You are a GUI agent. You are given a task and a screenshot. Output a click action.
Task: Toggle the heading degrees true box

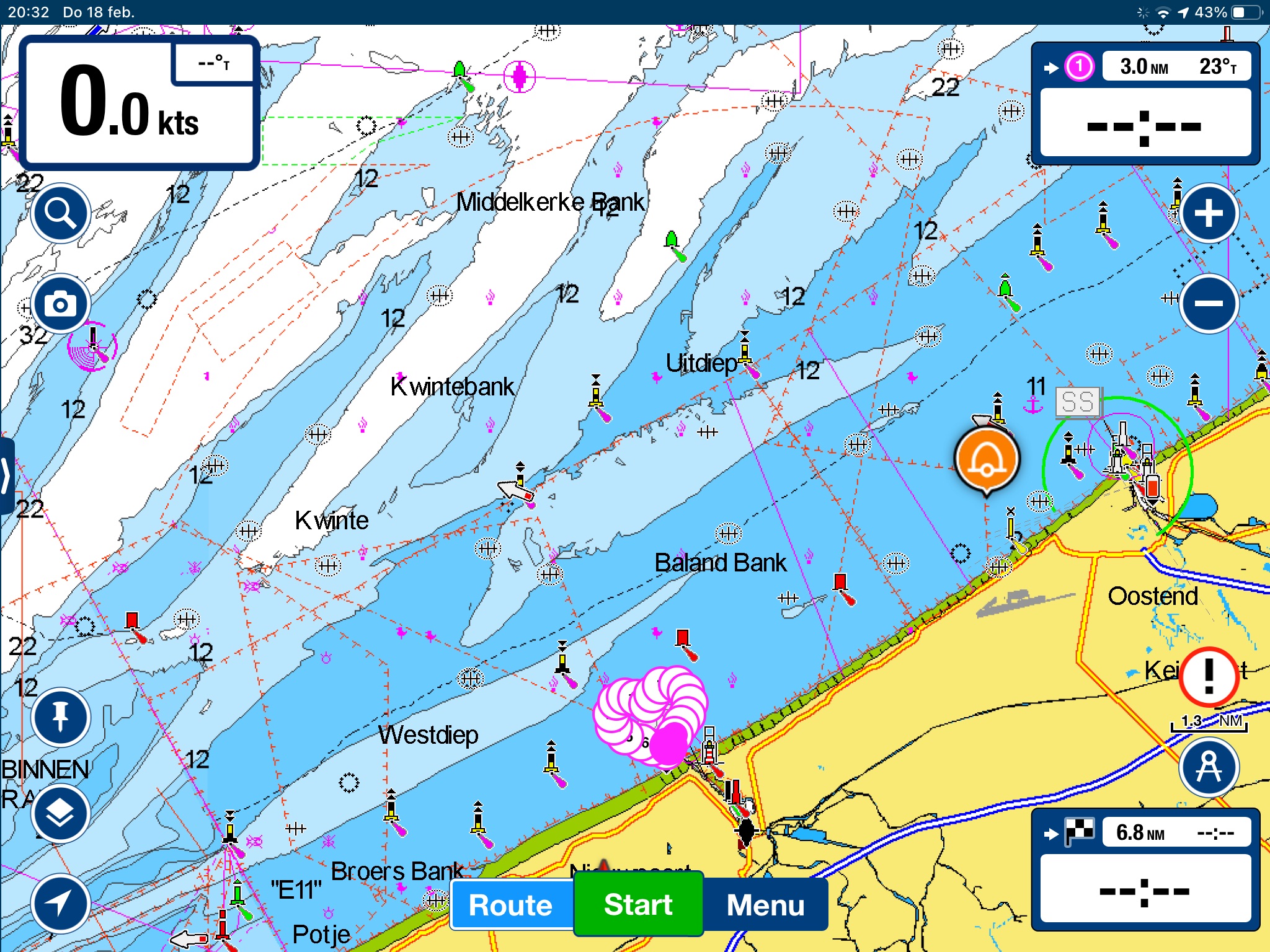[x=214, y=63]
